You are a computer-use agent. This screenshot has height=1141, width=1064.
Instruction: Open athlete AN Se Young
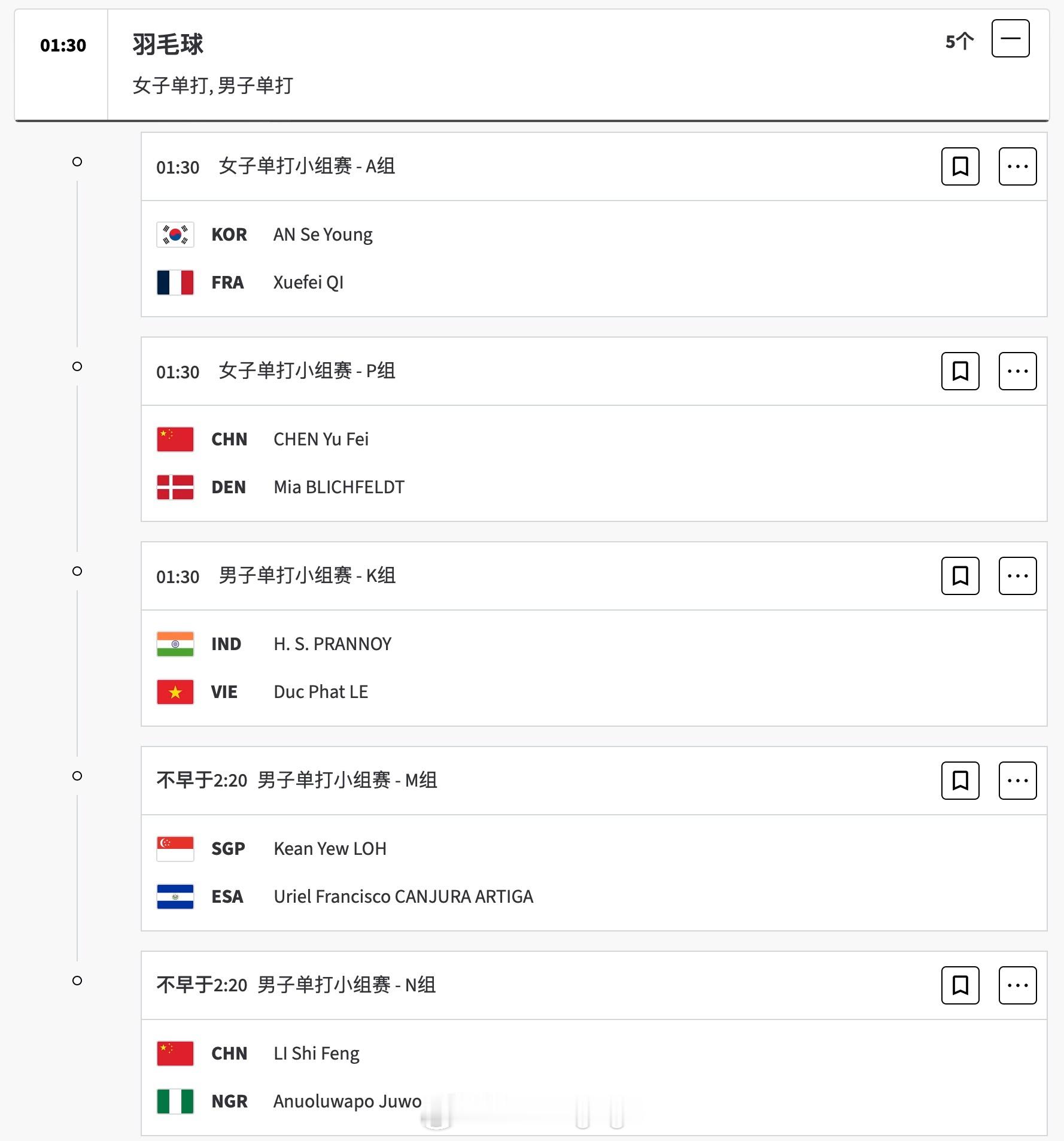click(x=323, y=235)
